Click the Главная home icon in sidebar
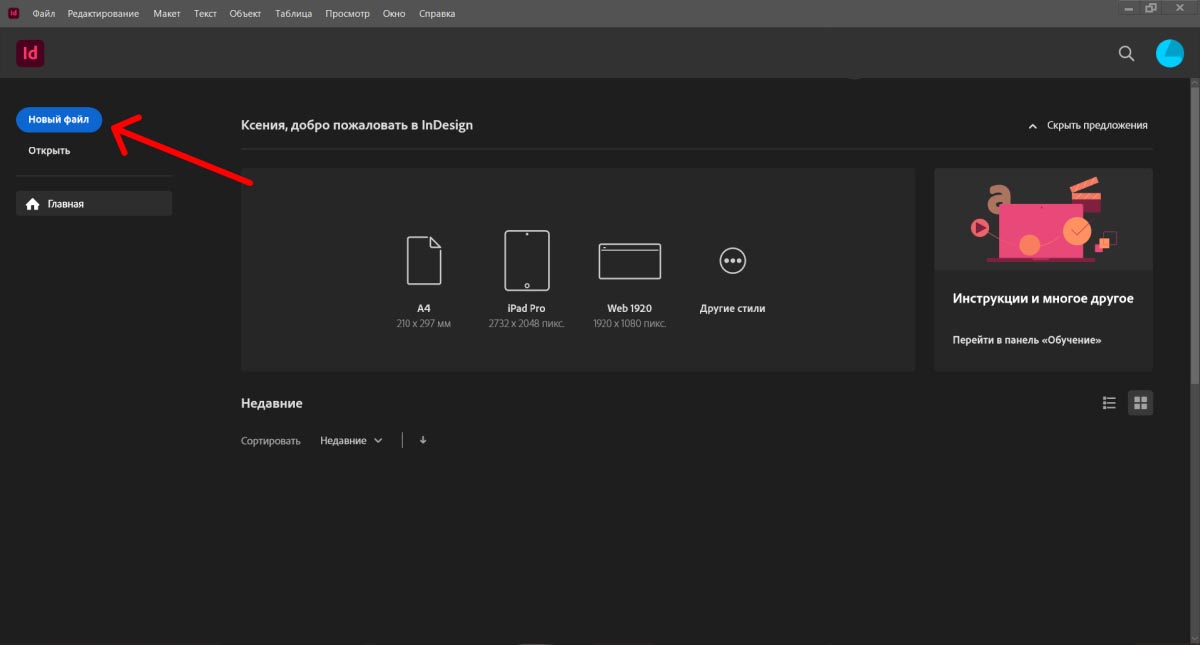 click(35, 203)
